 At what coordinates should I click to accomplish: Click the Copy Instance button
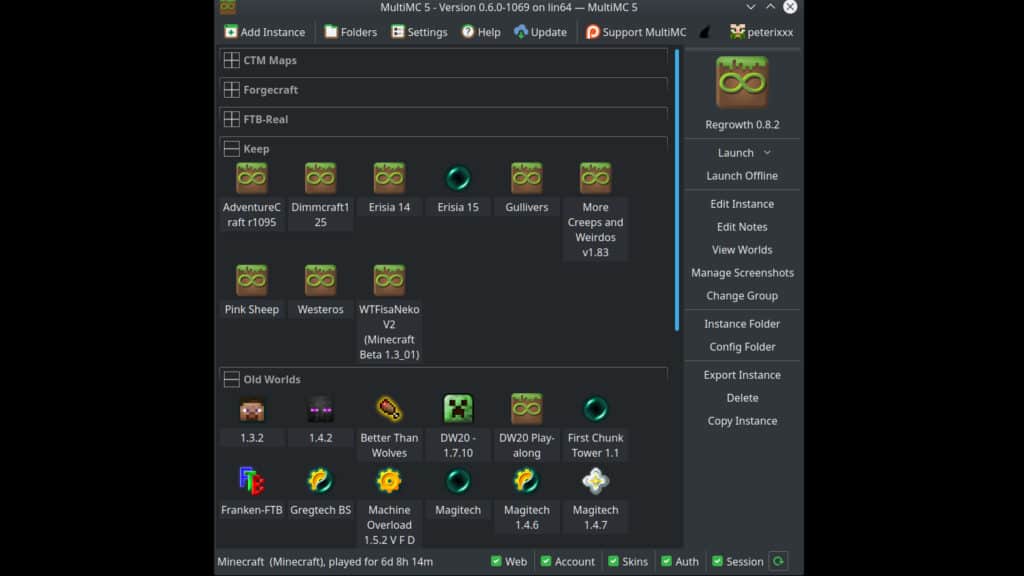coord(742,421)
